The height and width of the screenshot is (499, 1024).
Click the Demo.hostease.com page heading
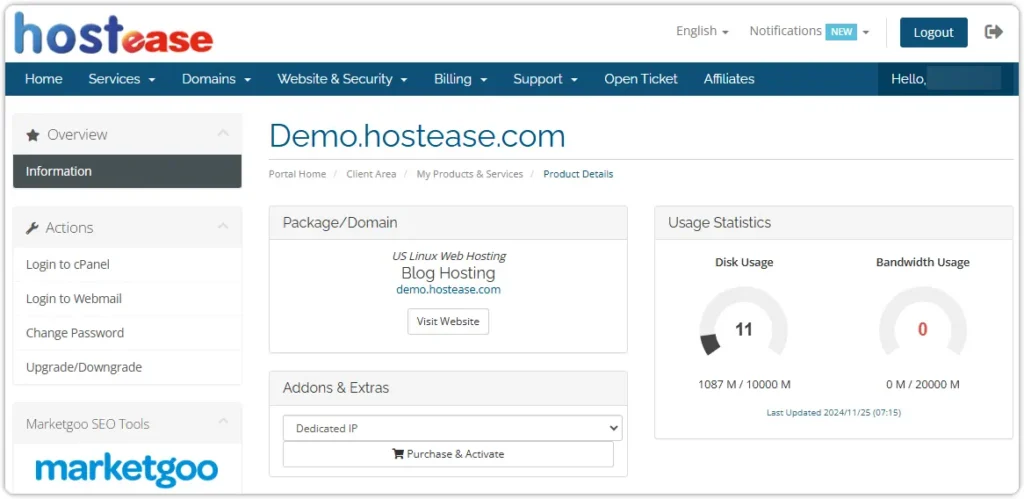(x=417, y=136)
